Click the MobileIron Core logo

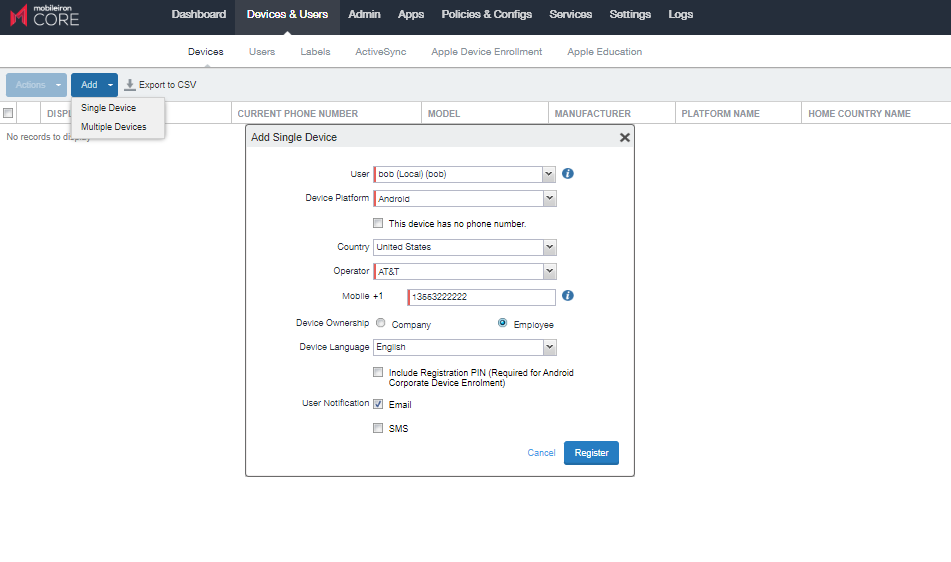point(44,16)
